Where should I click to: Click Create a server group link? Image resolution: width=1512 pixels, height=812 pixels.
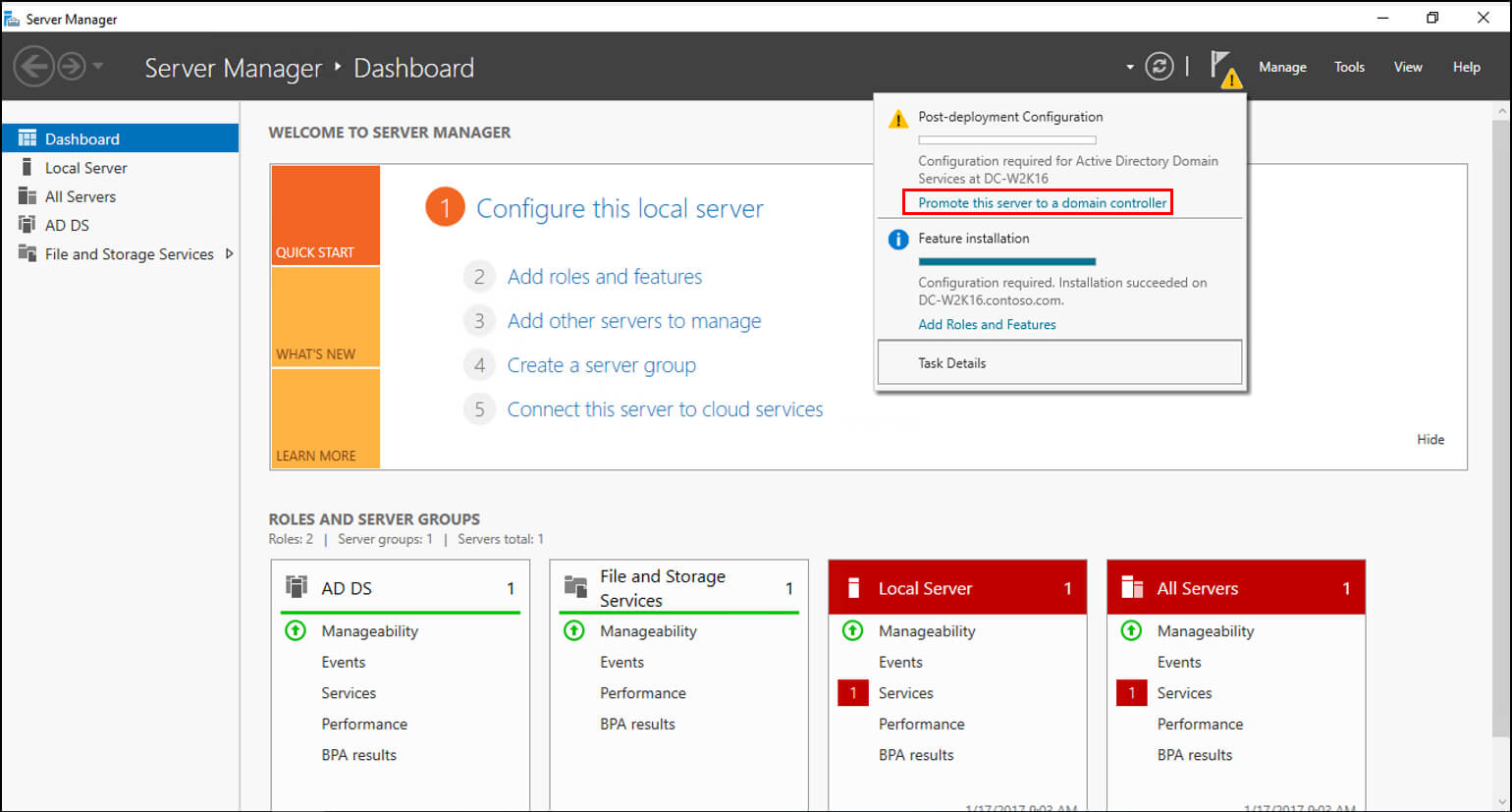pyautogui.click(x=601, y=365)
